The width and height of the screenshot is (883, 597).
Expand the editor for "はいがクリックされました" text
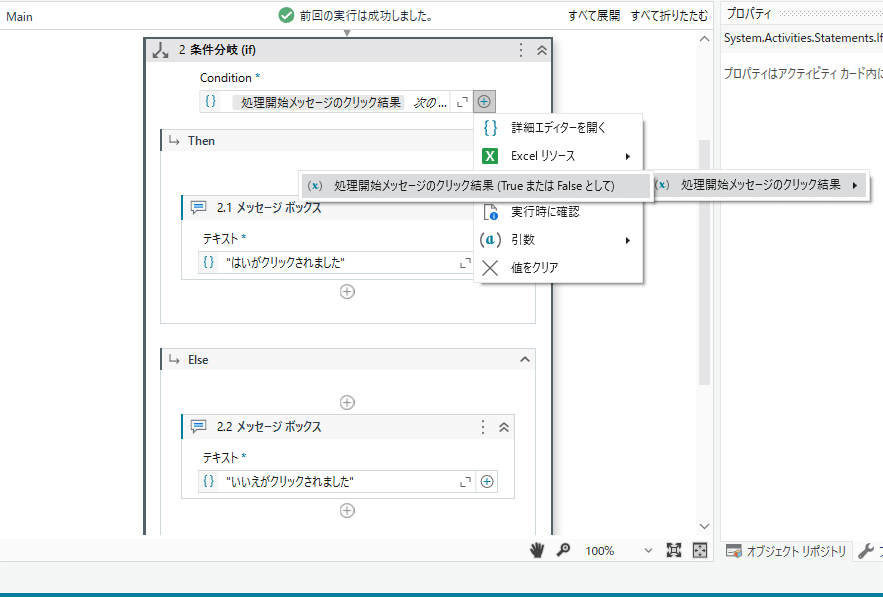click(465, 263)
